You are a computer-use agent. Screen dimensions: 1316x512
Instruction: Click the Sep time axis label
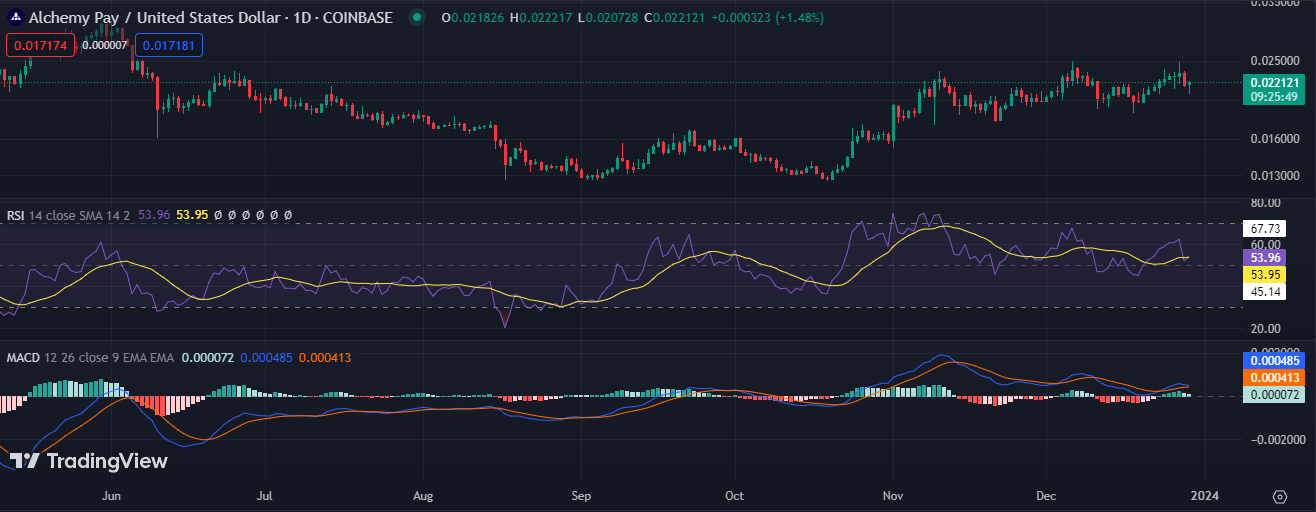[x=582, y=495]
